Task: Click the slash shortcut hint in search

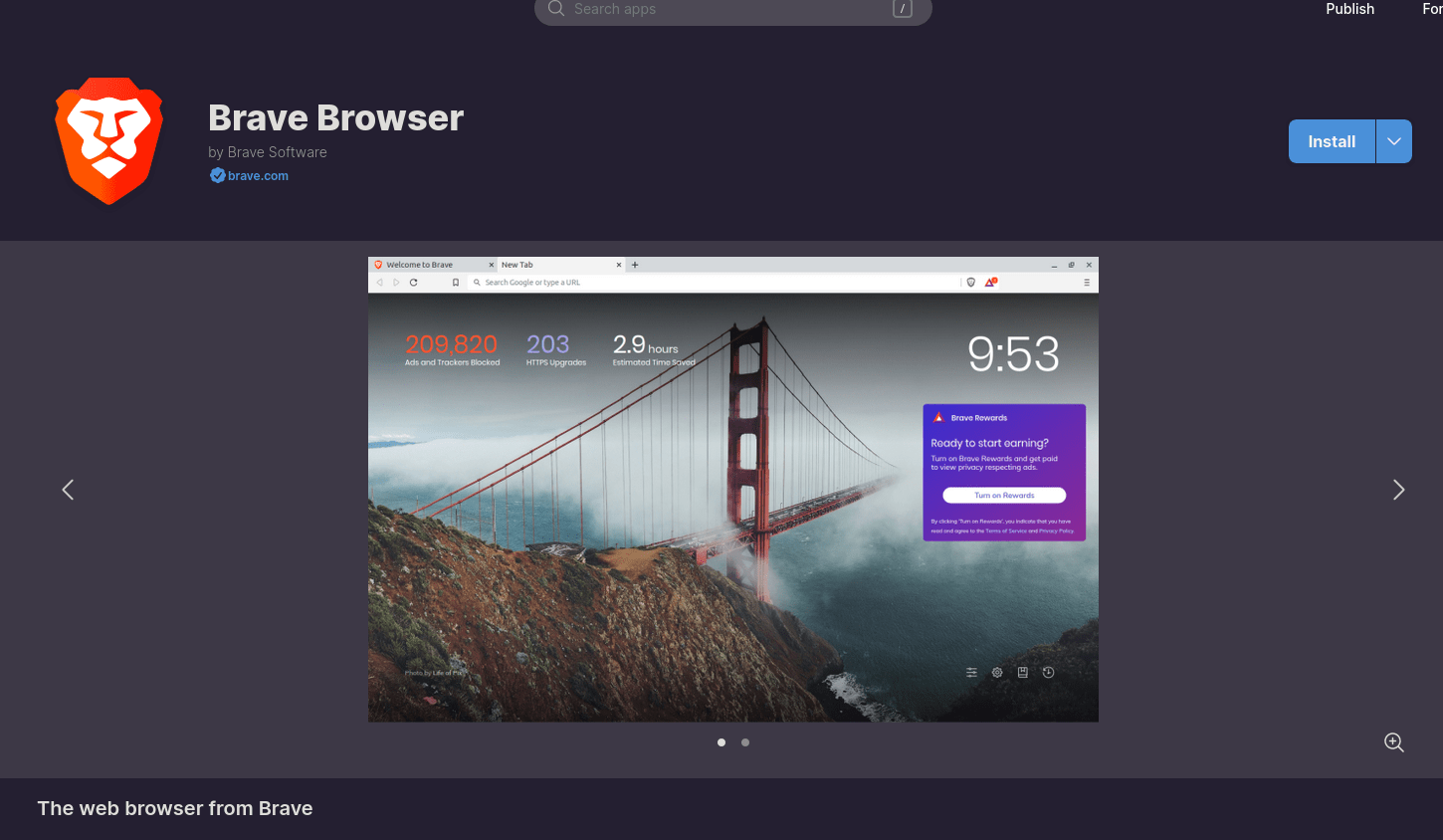Action: (903, 9)
